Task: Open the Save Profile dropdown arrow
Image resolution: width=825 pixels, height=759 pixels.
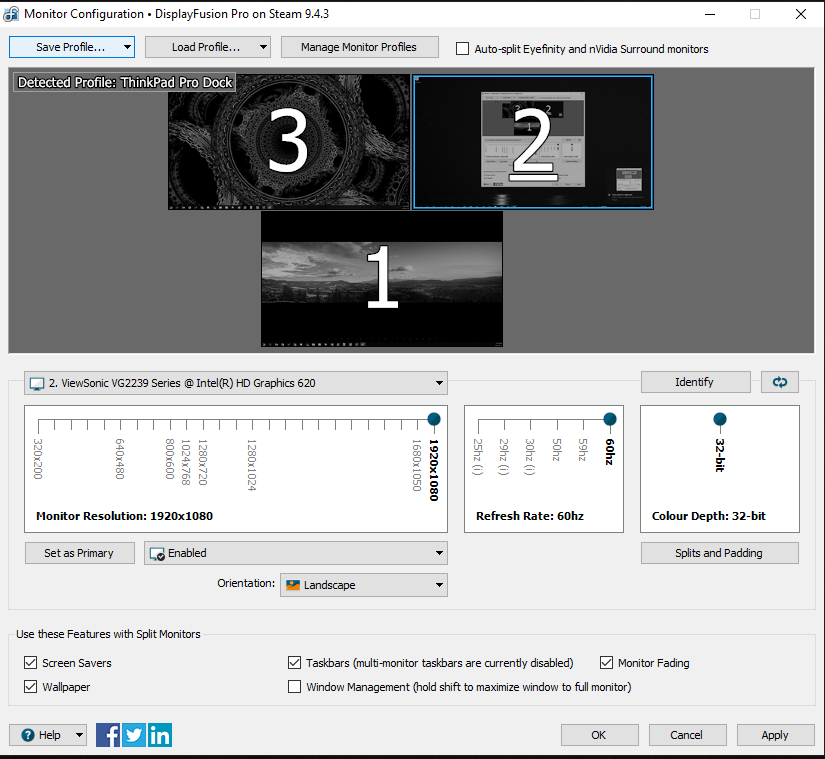Action: pyautogui.click(x=127, y=47)
